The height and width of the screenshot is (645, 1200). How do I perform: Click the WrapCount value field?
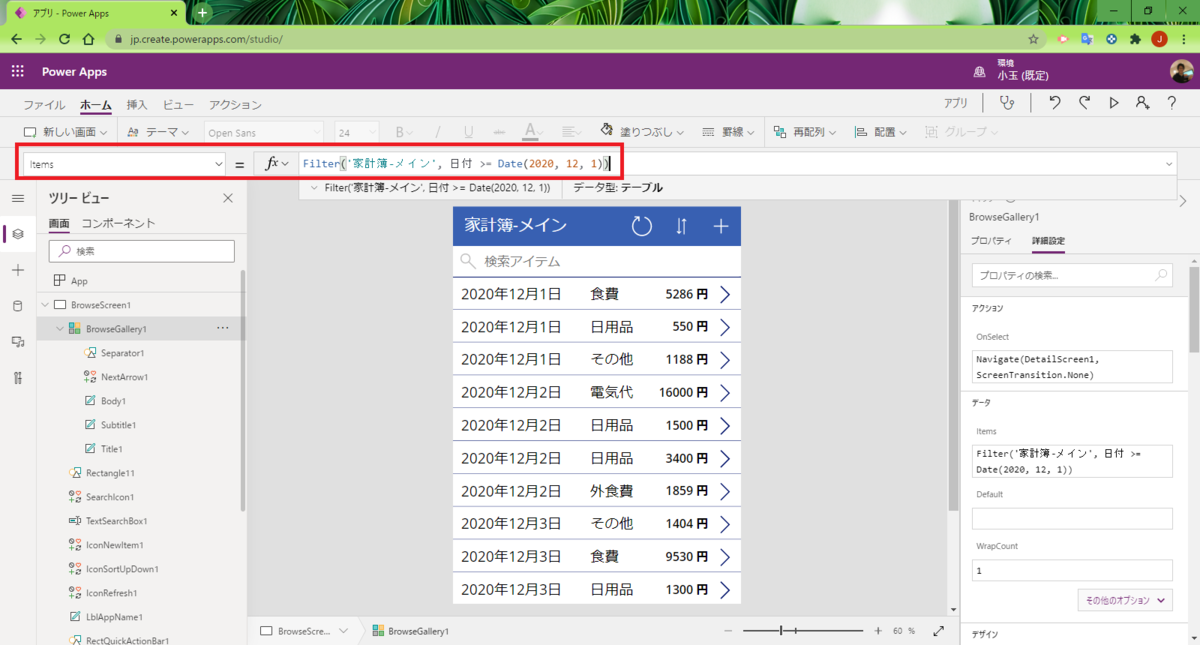pyautogui.click(x=1072, y=570)
